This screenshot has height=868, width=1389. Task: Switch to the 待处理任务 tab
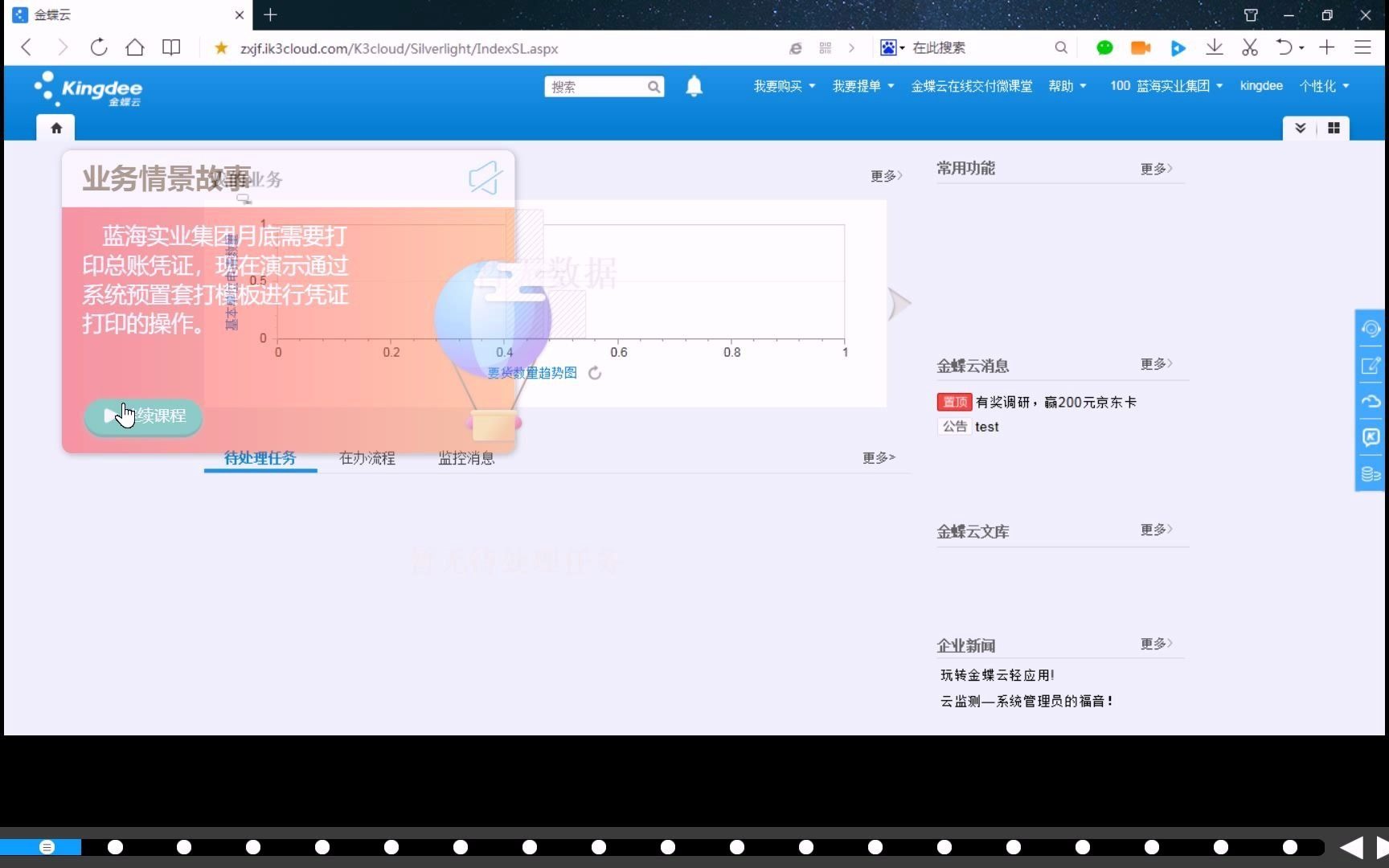point(260,458)
